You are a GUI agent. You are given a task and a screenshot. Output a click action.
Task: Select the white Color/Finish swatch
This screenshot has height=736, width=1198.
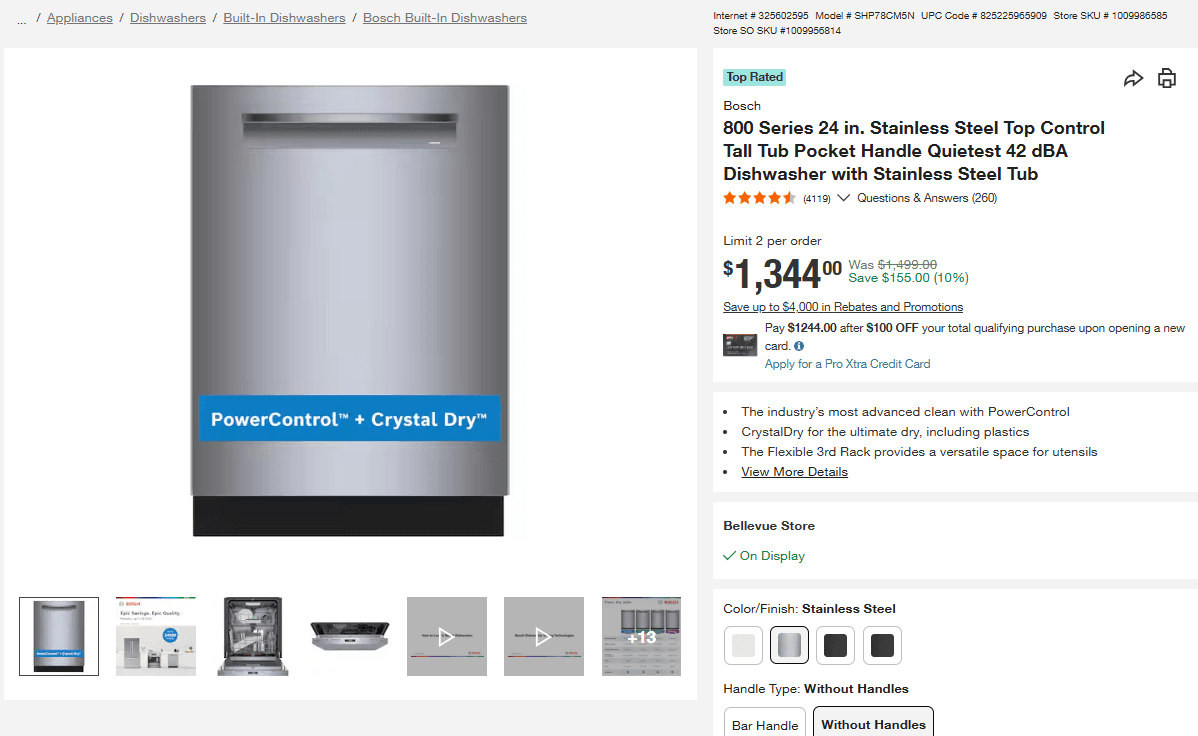tap(742, 645)
